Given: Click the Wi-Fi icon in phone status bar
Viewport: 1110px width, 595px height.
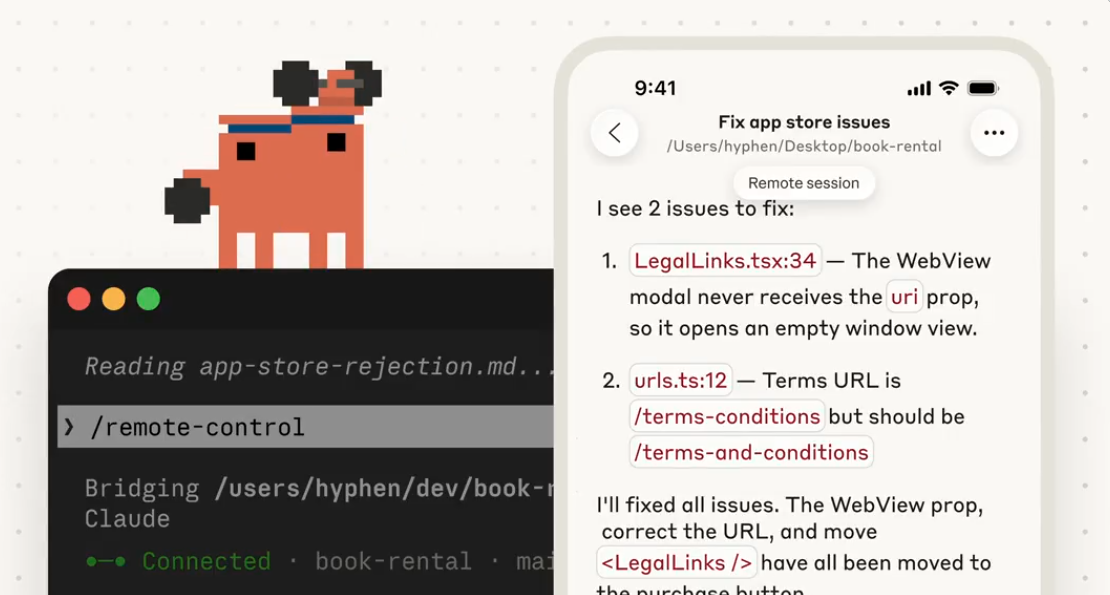Looking at the screenshot, I should coord(949,88).
